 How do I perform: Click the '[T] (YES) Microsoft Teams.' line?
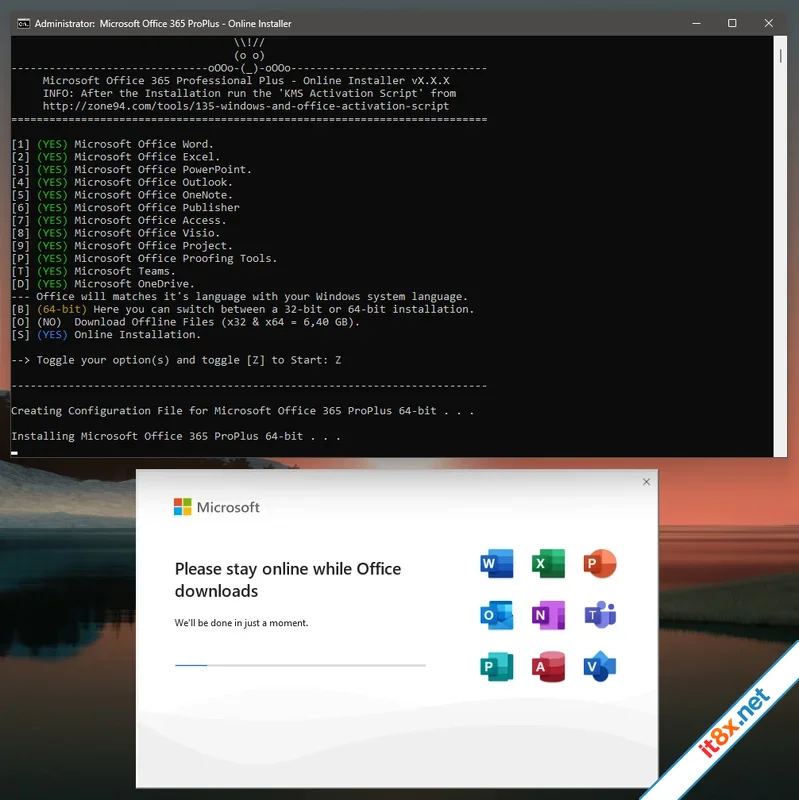tap(93, 271)
